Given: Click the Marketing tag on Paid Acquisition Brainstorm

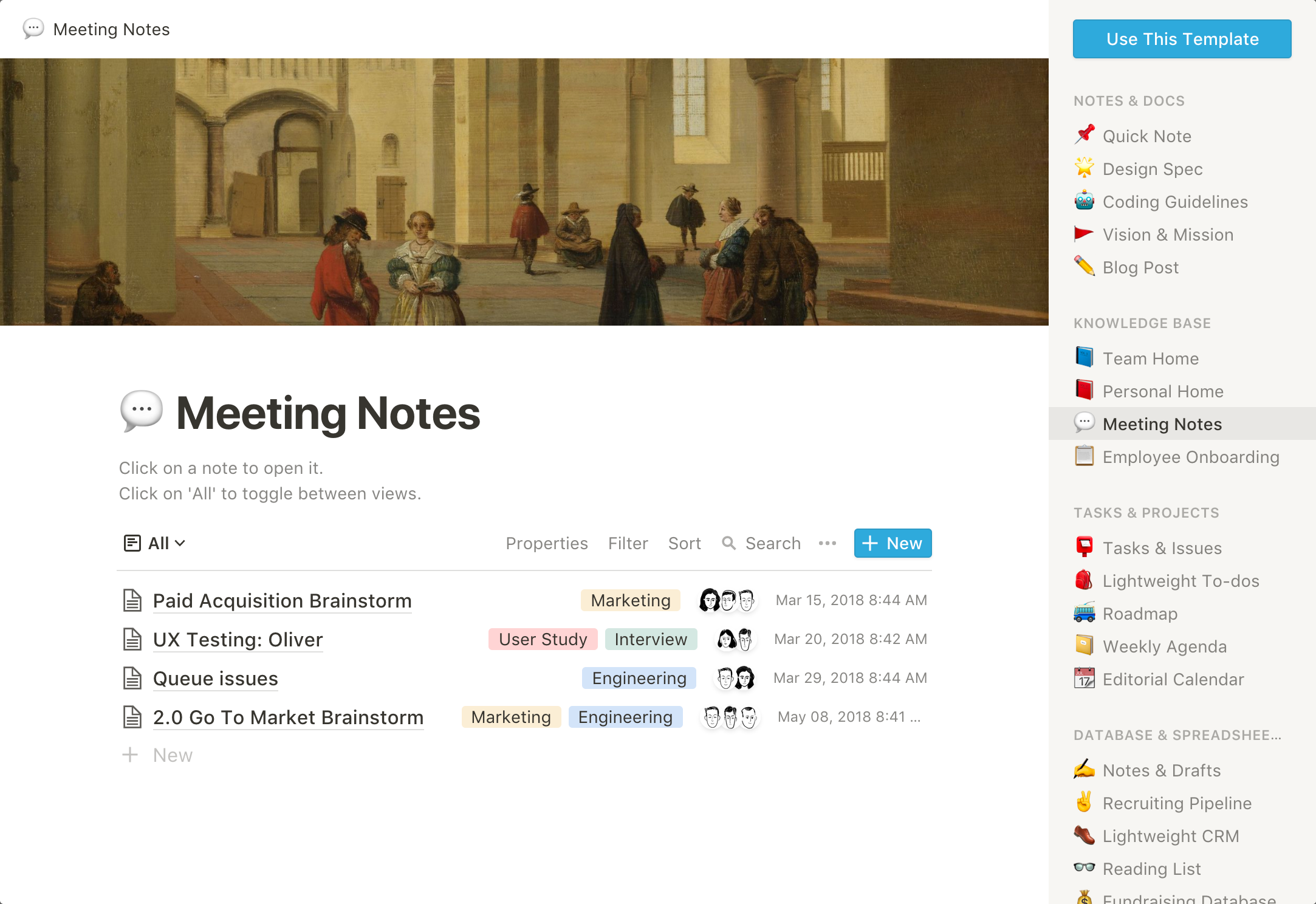Looking at the screenshot, I should 631,600.
